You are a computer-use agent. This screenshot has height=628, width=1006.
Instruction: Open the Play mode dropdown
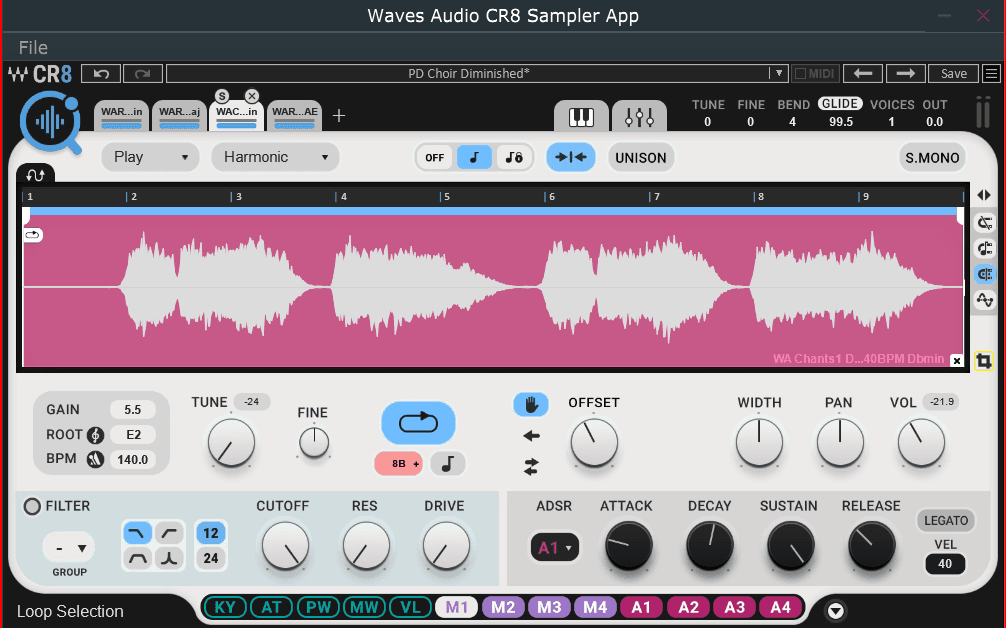pos(150,157)
